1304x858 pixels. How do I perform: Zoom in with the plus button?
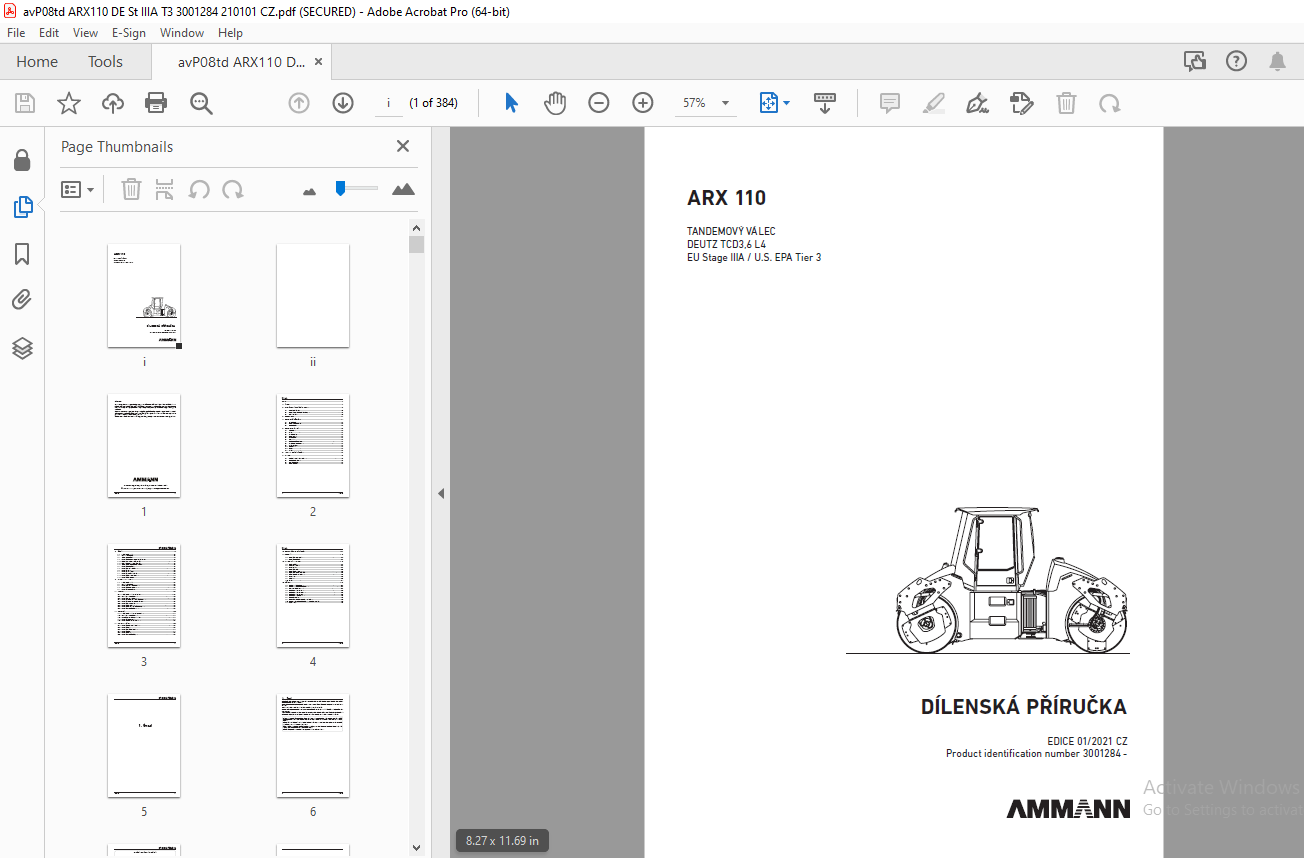click(643, 103)
